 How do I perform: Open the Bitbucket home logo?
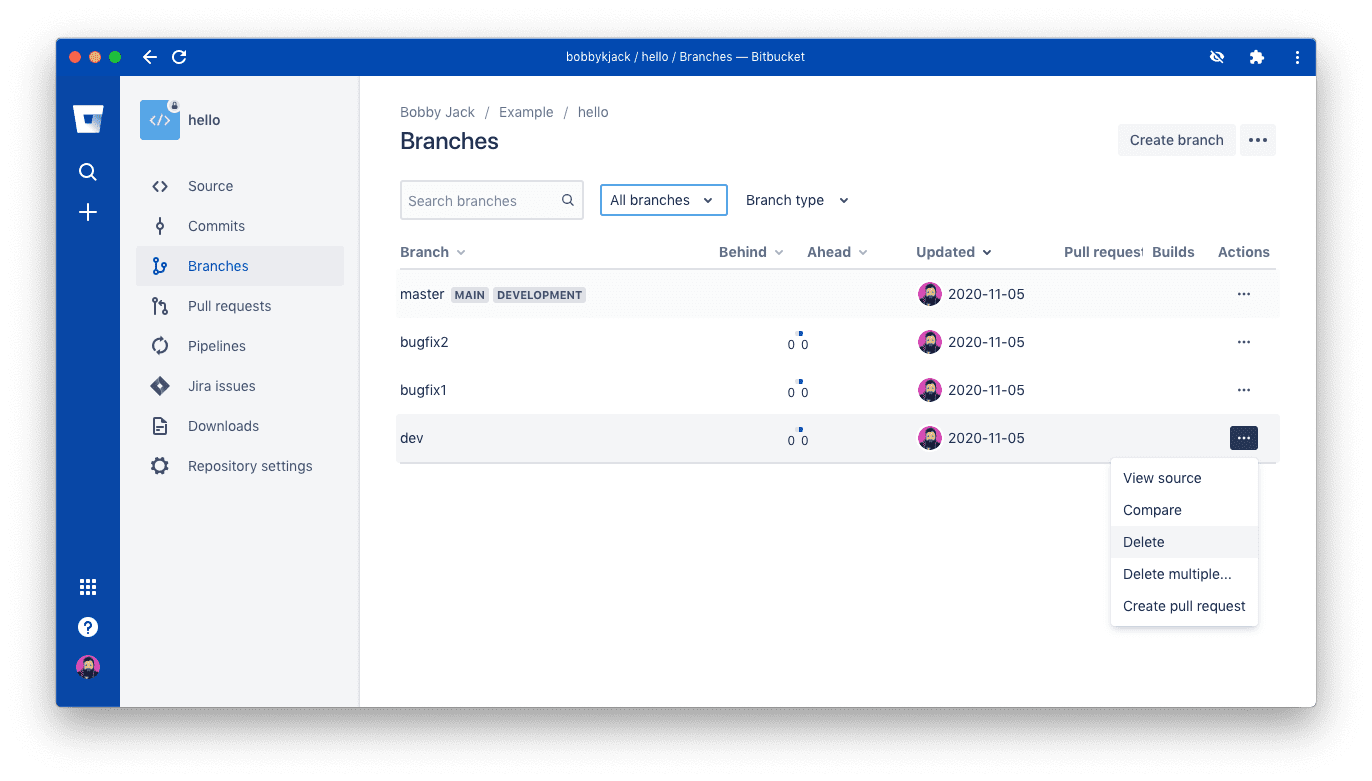pos(88,119)
